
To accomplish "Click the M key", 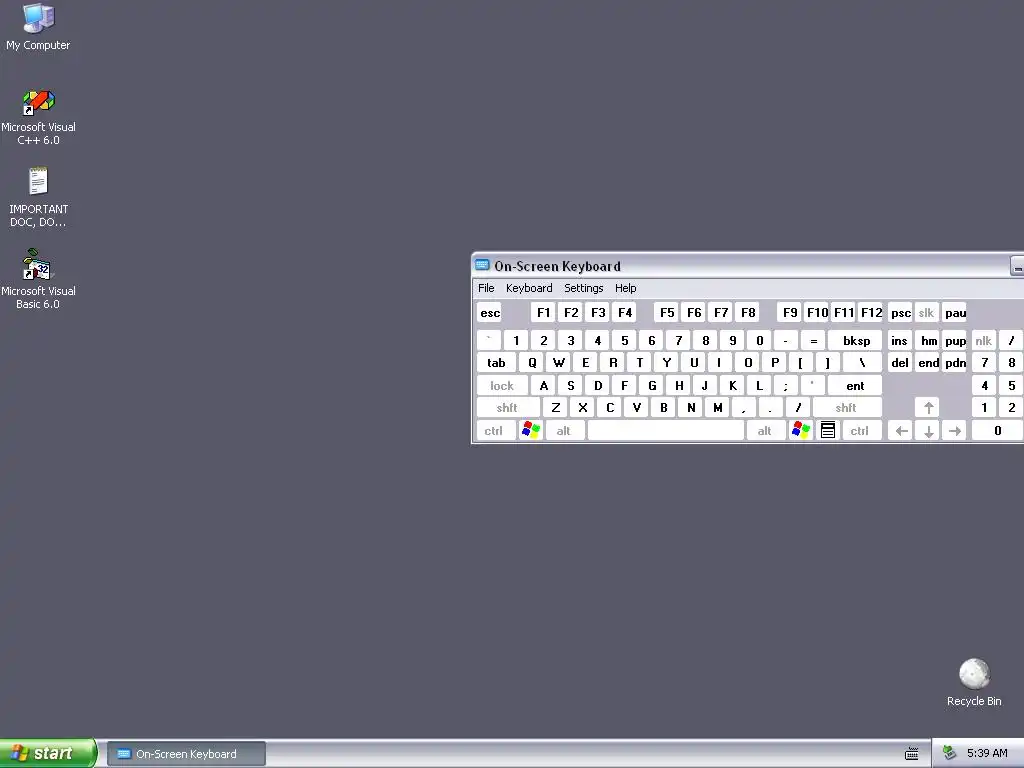I will tap(717, 408).
